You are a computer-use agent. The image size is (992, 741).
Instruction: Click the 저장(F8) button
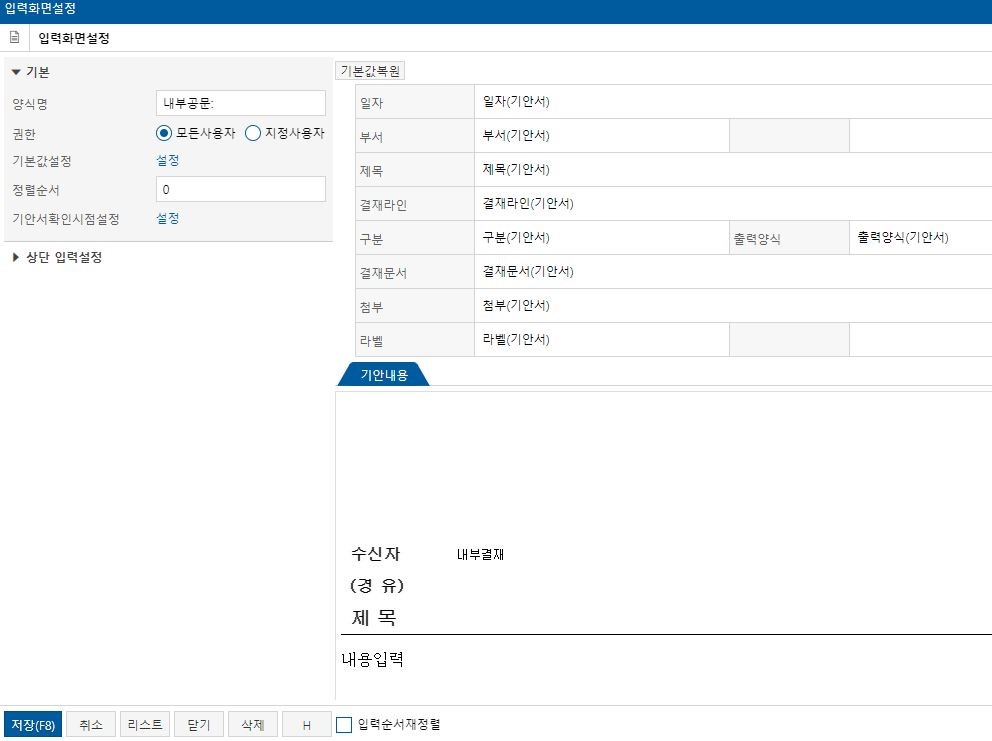(33, 725)
